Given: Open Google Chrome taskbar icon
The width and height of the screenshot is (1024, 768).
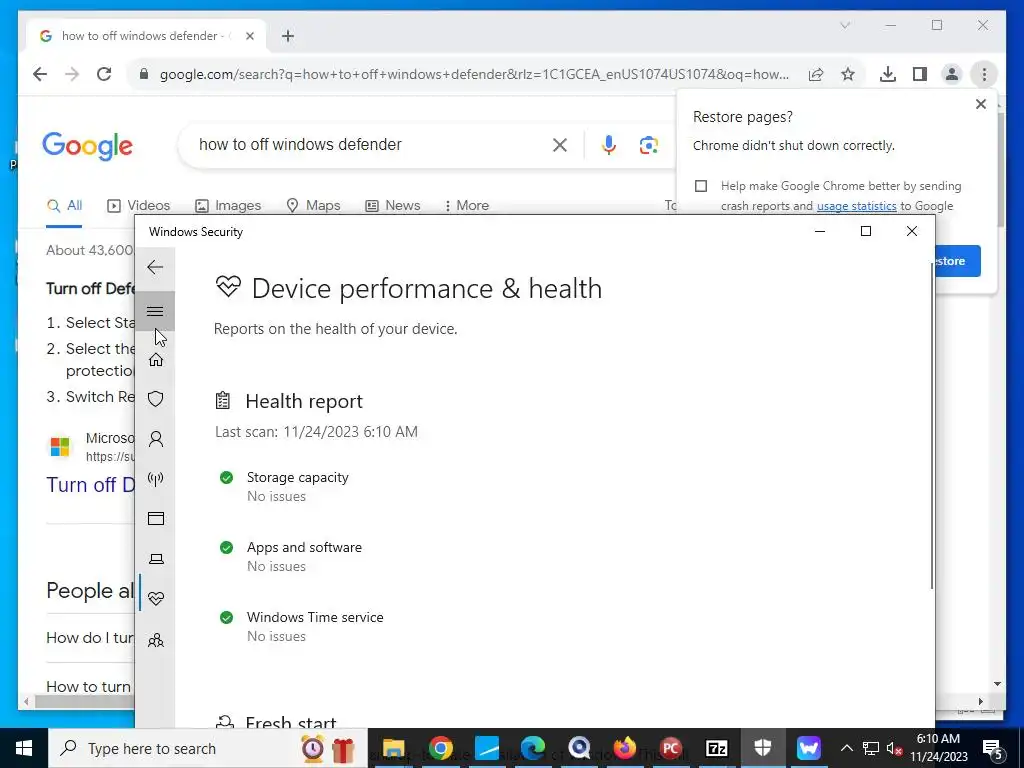Looking at the screenshot, I should click(x=441, y=748).
